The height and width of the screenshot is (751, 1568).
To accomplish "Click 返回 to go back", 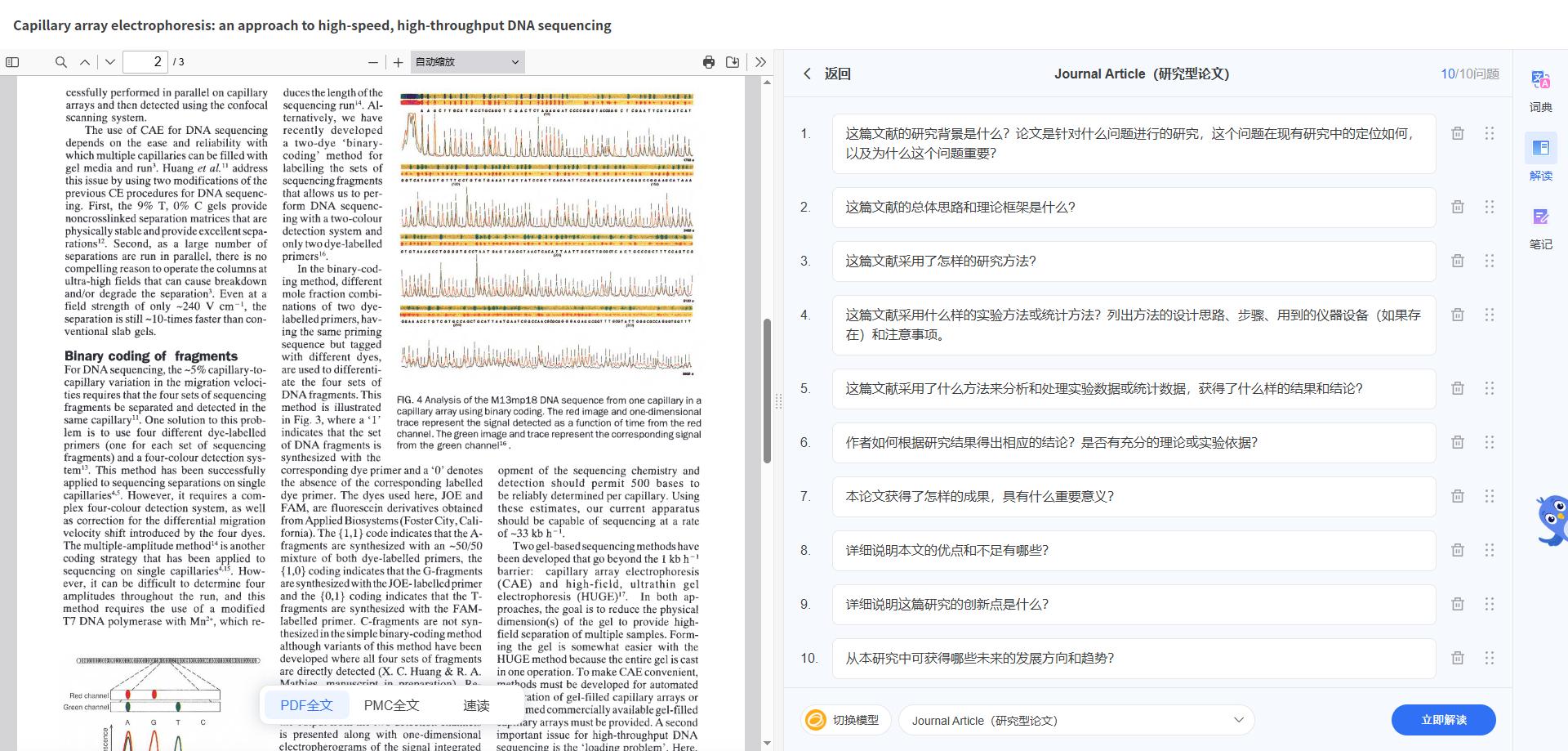I will (x=827, y=74).
